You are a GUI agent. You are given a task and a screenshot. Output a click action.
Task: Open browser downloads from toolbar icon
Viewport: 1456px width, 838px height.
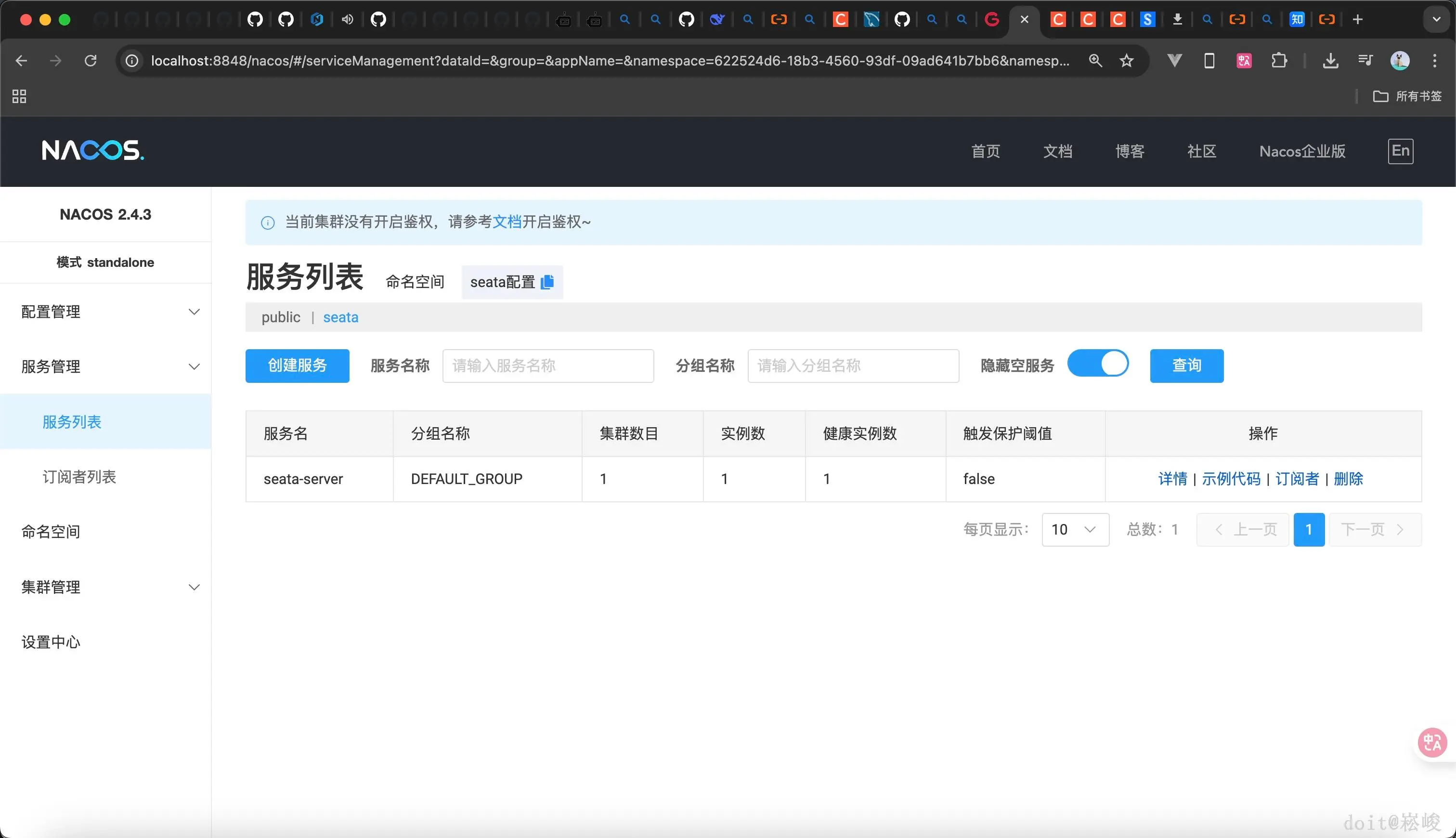click(x=1330, y=60)
